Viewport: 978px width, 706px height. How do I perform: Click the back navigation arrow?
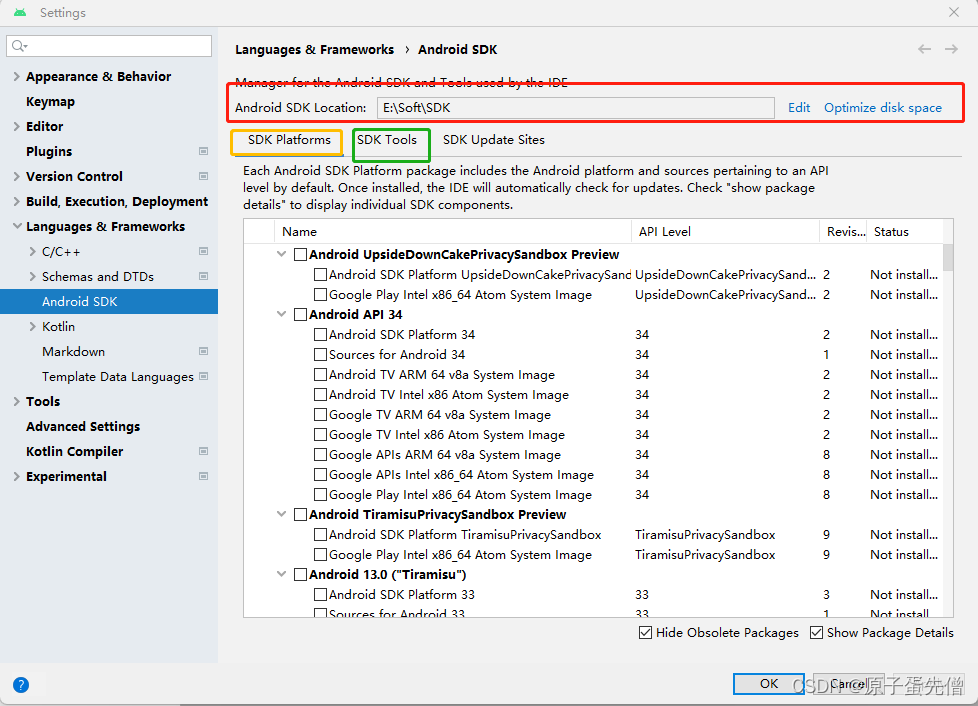coord(924,48)
